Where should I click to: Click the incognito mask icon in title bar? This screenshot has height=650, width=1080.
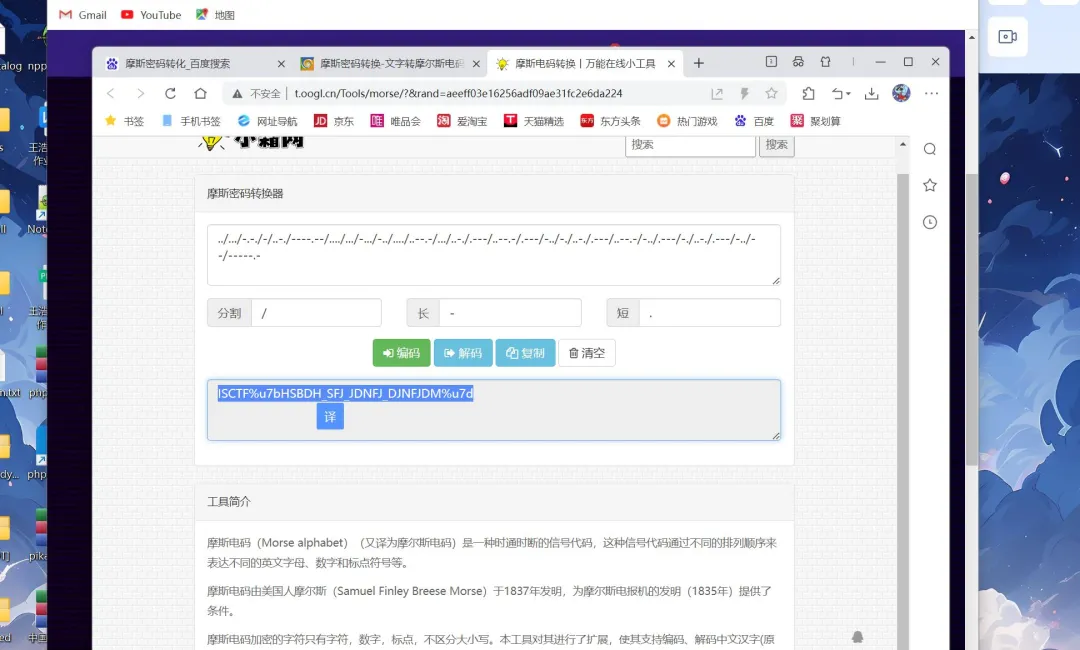tap(798, 62)
